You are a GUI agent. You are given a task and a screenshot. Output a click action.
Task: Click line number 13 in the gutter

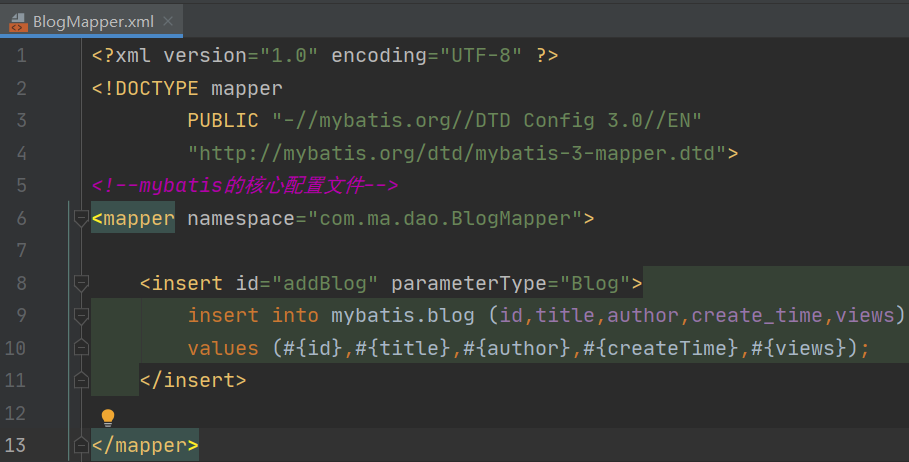tap(21, 445)
